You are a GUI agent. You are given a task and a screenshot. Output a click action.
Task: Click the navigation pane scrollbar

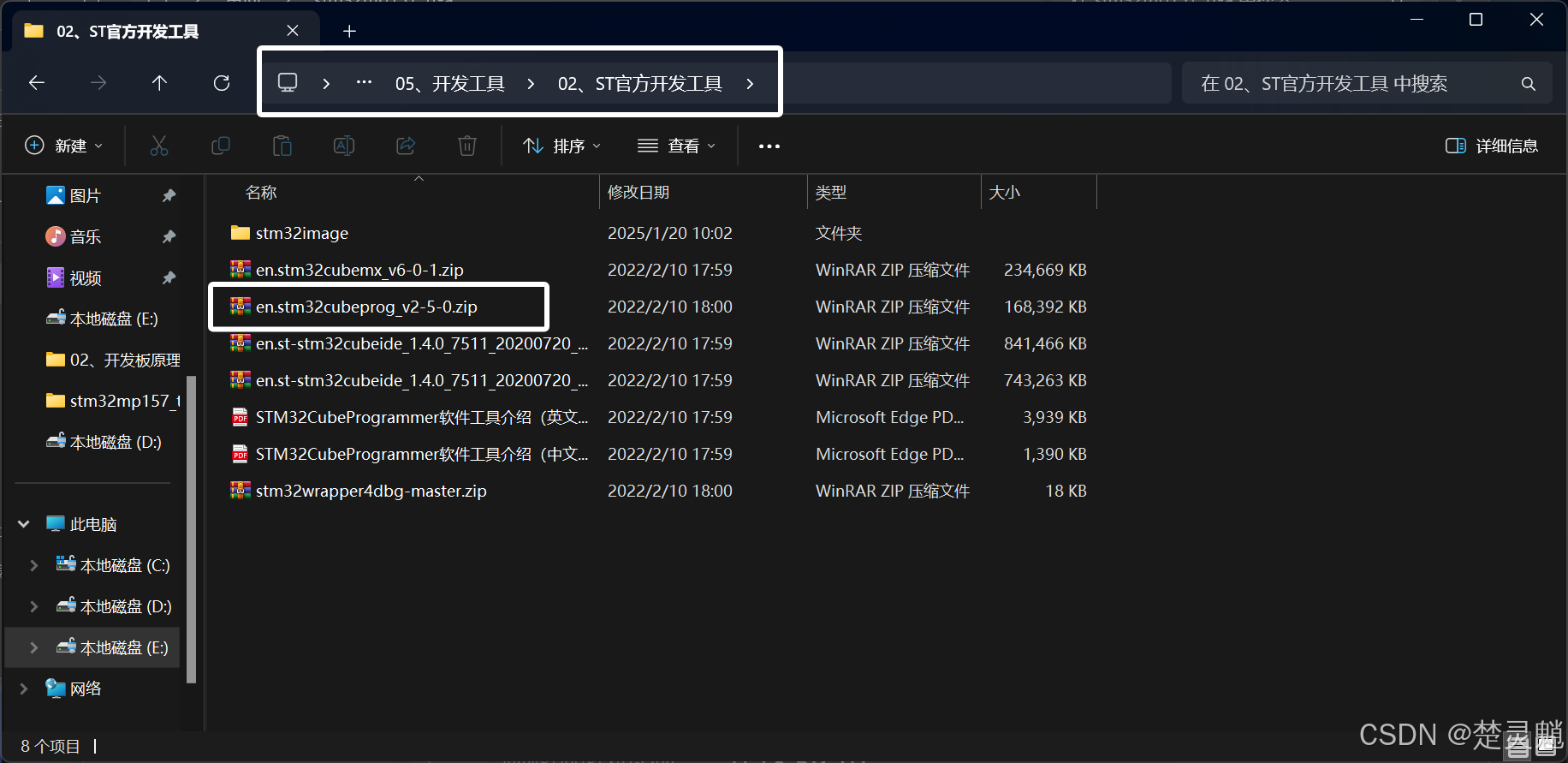click(192, 529)
